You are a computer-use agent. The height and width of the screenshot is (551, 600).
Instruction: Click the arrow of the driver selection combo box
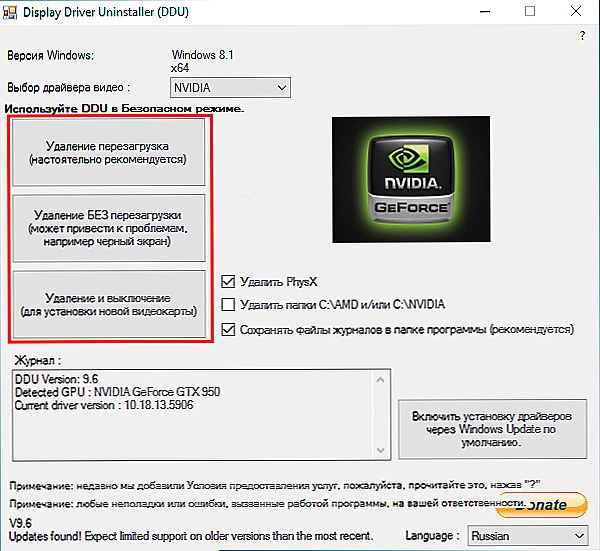click(x=282, y=88)
